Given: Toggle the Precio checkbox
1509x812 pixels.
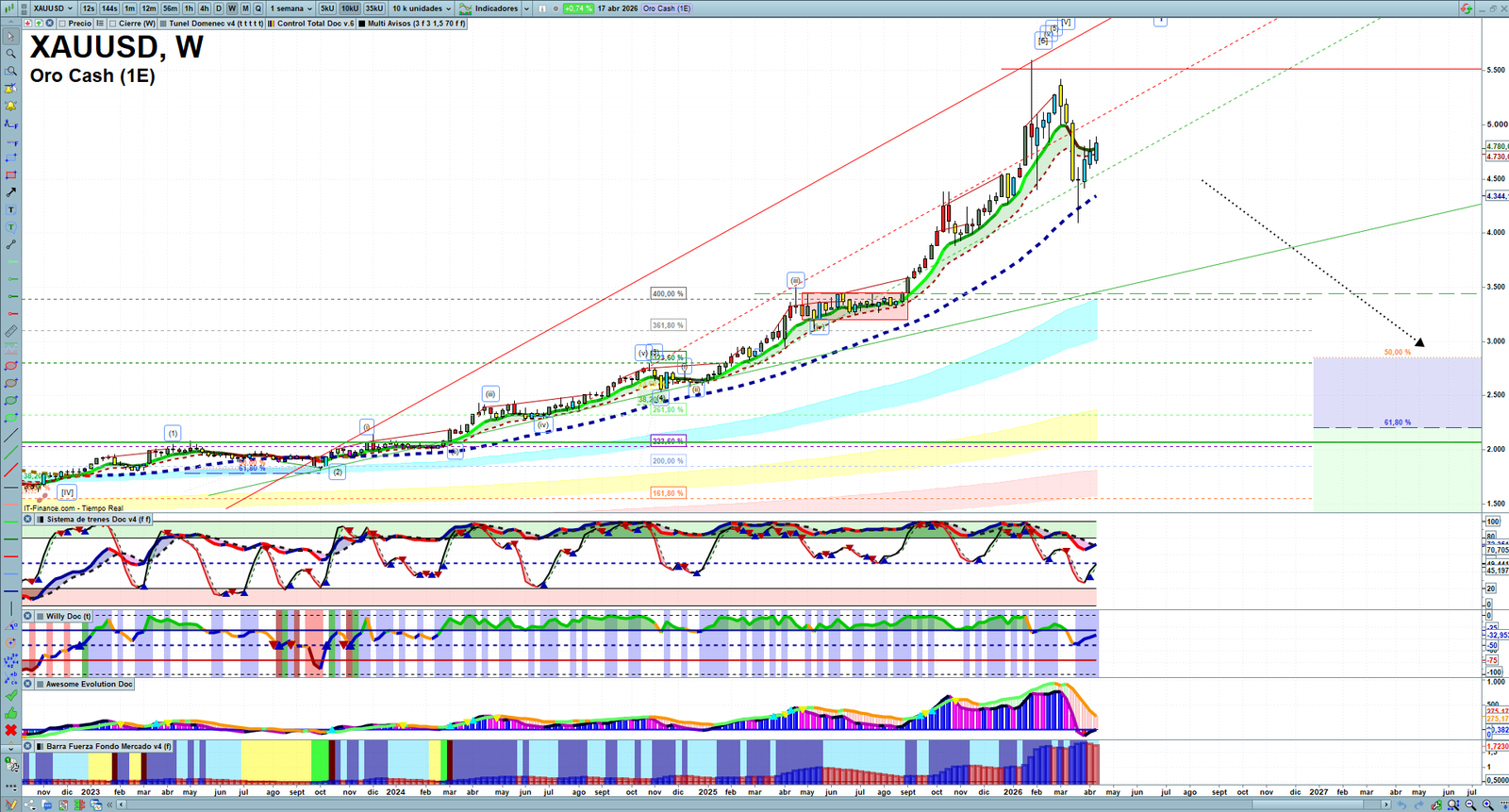Looking at the screenshot, I should click(x=62, y=24).
